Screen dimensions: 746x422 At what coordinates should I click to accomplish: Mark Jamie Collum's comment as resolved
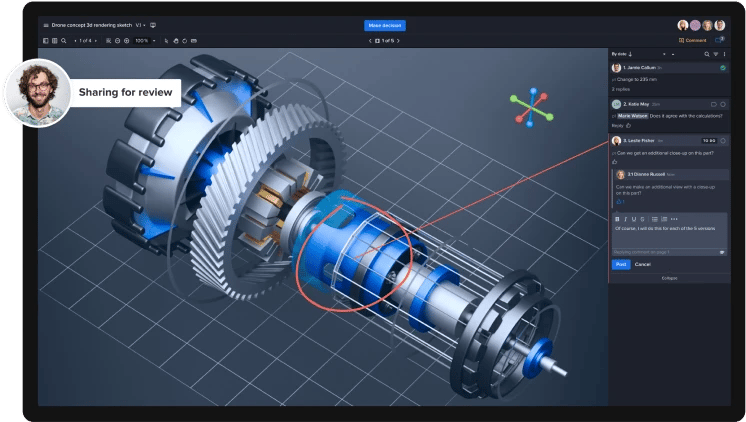tap(722, 67)
